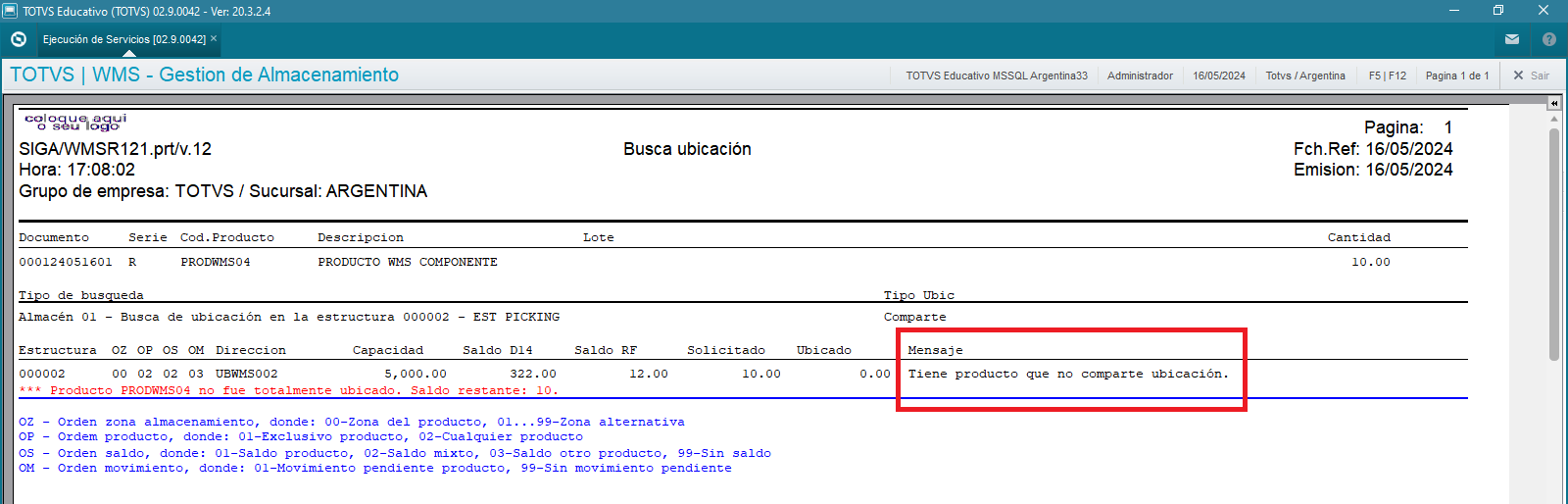Click the Saldo RF value 12.00

click(x=649, y=374)
